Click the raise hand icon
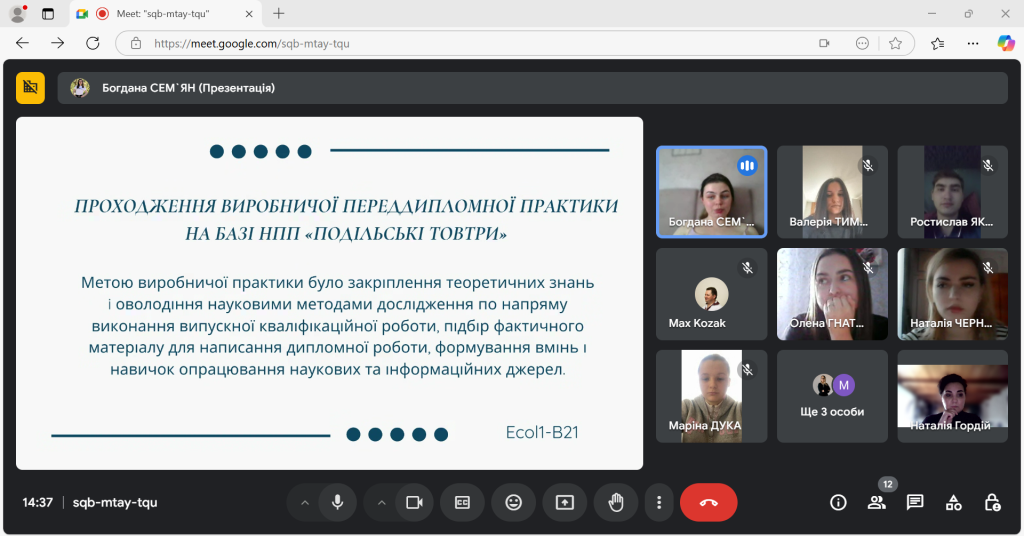 point(616,502)
